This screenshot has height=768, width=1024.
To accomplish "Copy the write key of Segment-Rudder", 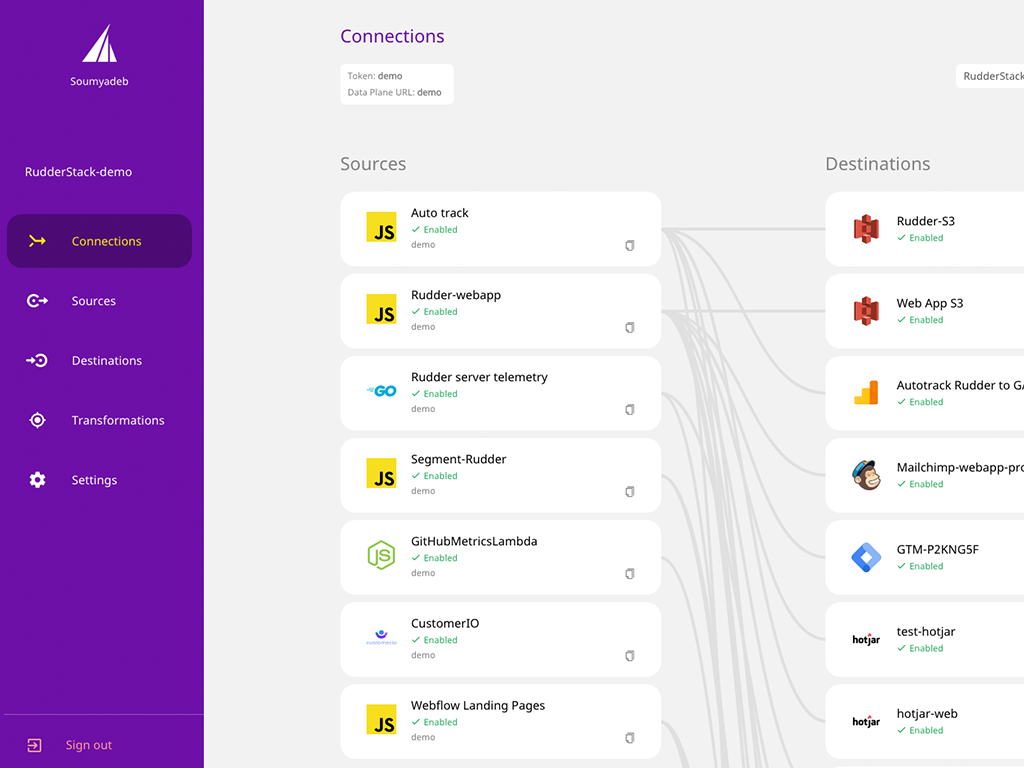I will [630, 491].
